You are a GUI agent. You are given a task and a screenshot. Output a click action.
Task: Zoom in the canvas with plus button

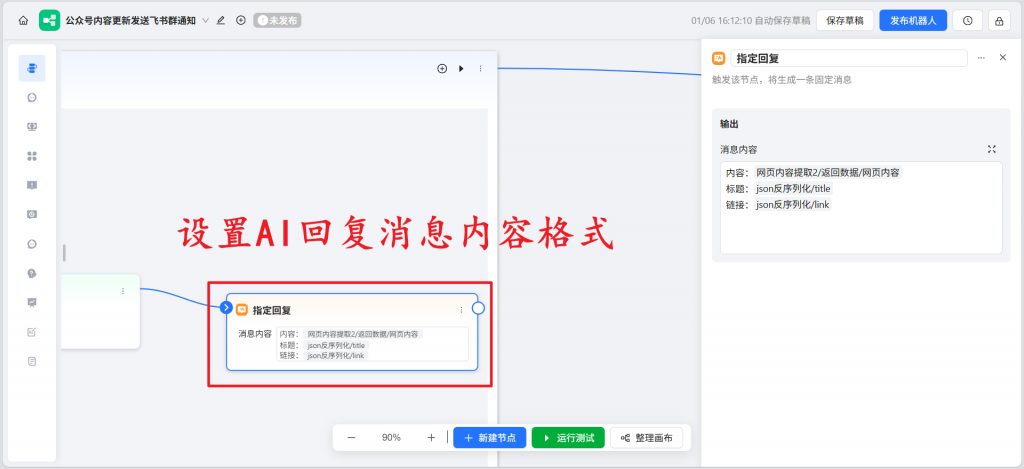tap(431, 438)
